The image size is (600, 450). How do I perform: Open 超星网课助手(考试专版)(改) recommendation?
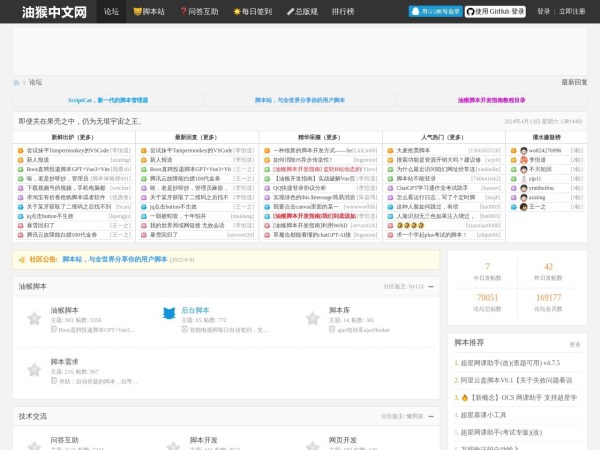click(501, 432)
